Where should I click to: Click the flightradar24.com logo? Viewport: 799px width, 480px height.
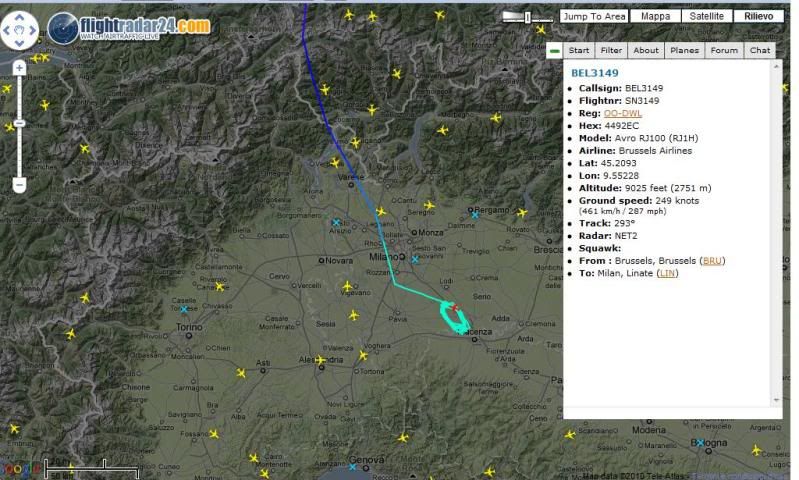tap(129, 28)
